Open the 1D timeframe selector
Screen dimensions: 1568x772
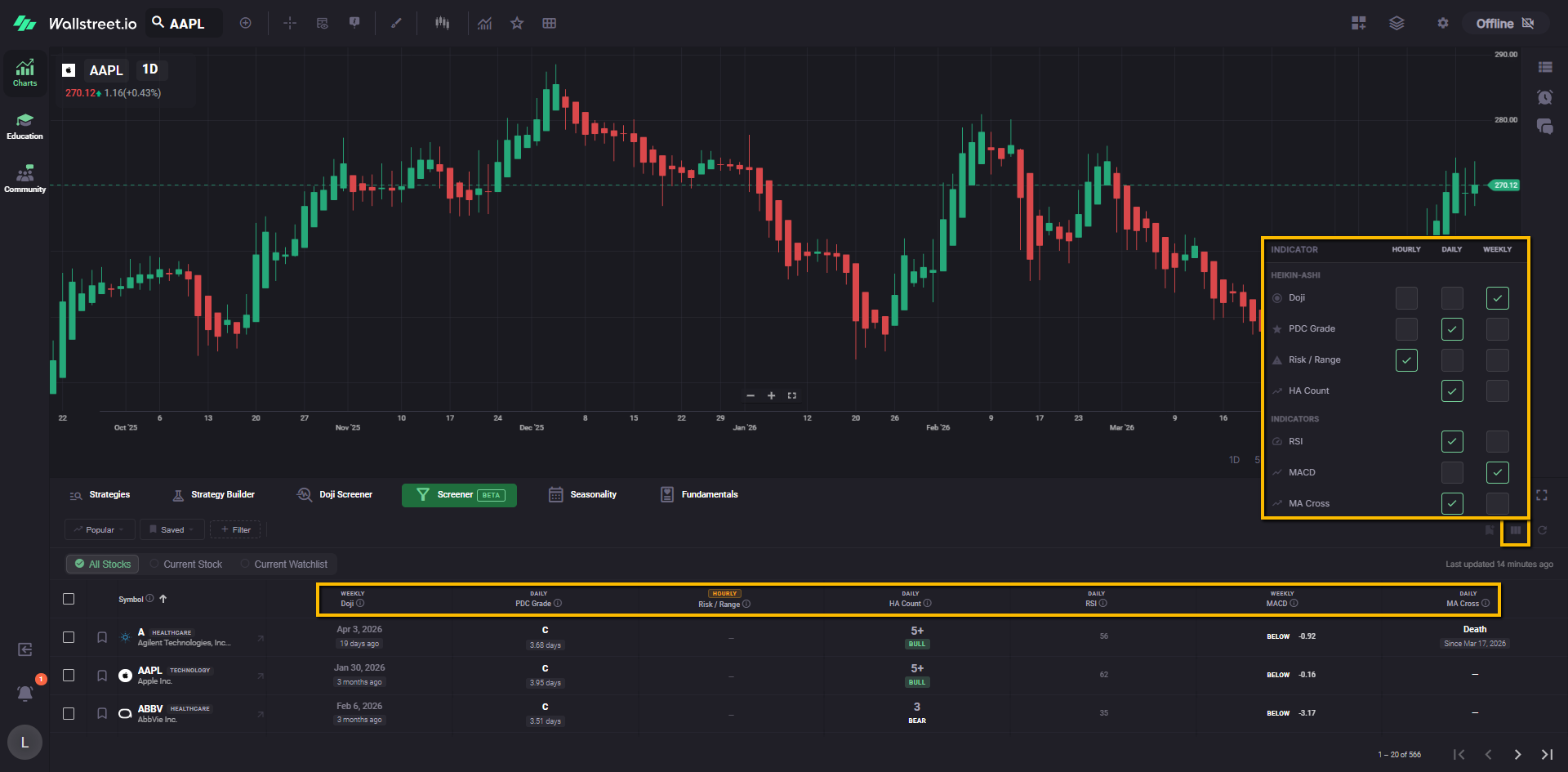tap(150, 69)
